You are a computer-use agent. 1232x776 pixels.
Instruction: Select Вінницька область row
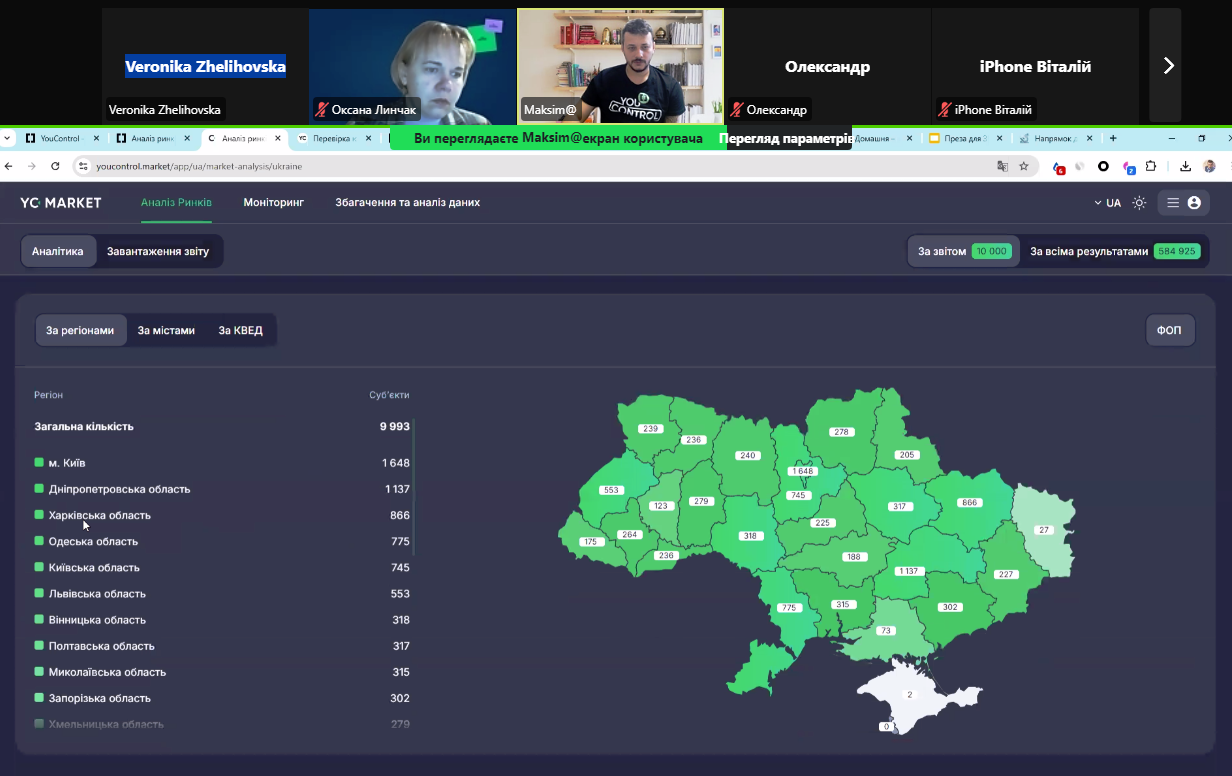pyautogui.click(x=222, y=620)
